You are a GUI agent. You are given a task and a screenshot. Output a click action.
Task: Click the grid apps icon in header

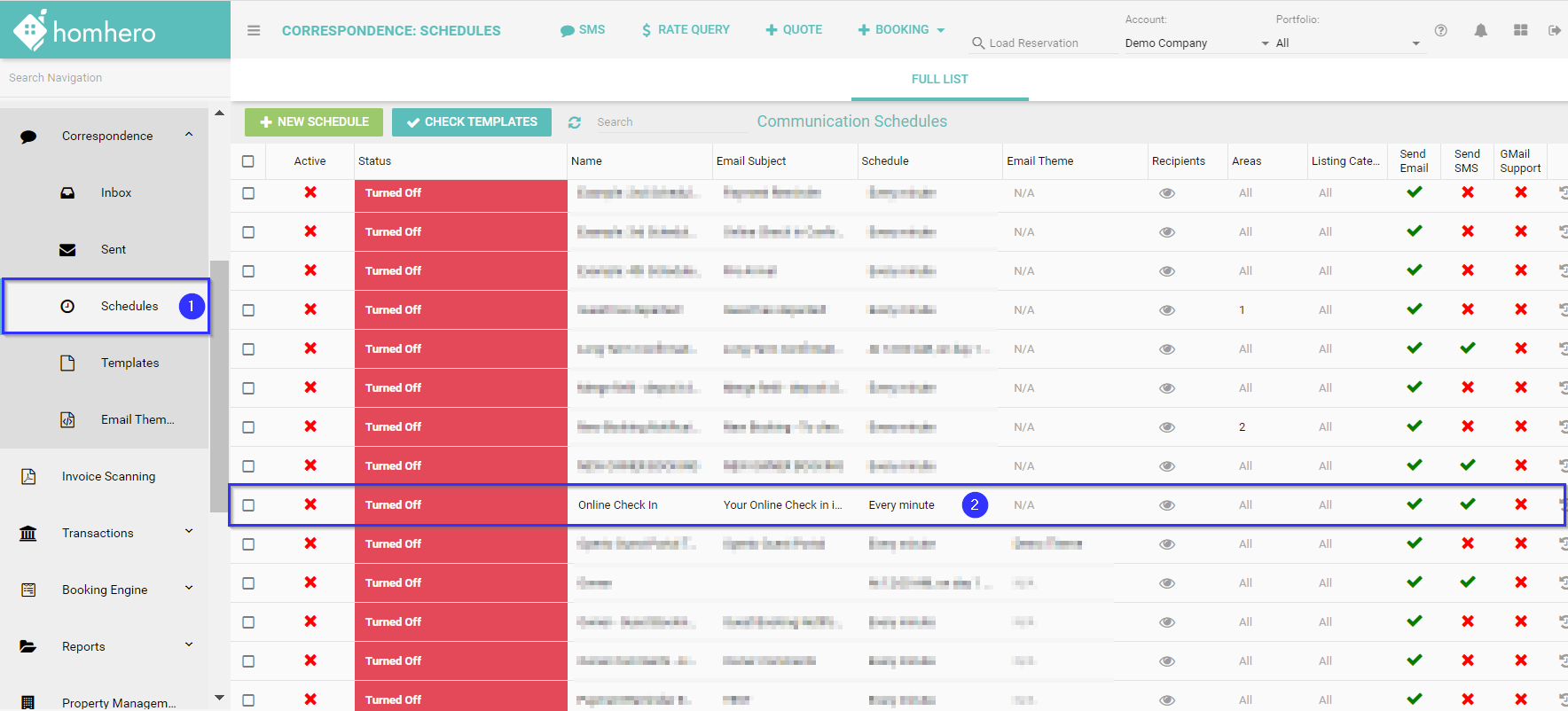pyautogui.click(x=1520, y=30)
